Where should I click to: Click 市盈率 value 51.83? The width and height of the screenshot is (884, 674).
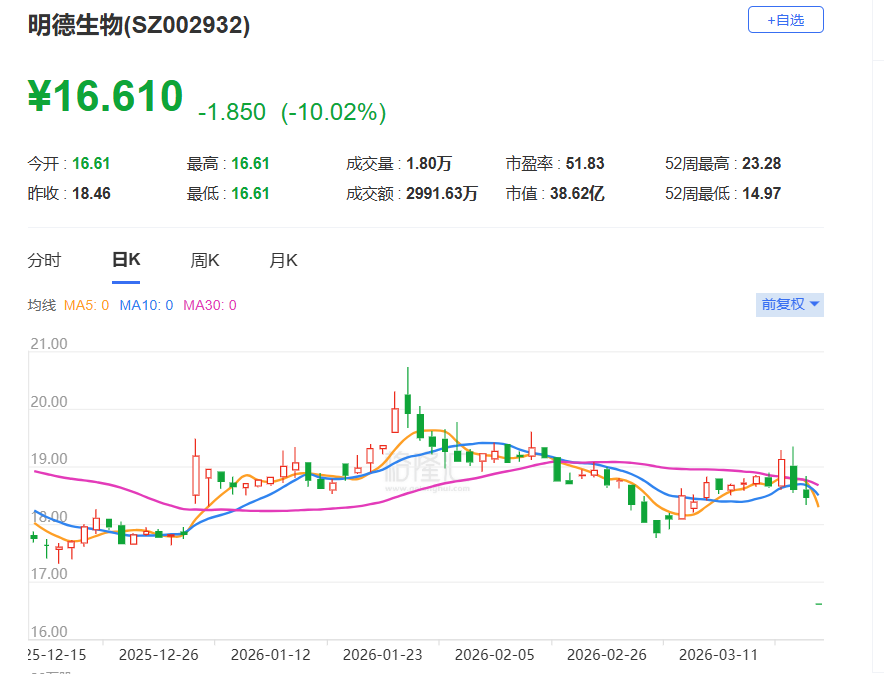click(585, 164)
